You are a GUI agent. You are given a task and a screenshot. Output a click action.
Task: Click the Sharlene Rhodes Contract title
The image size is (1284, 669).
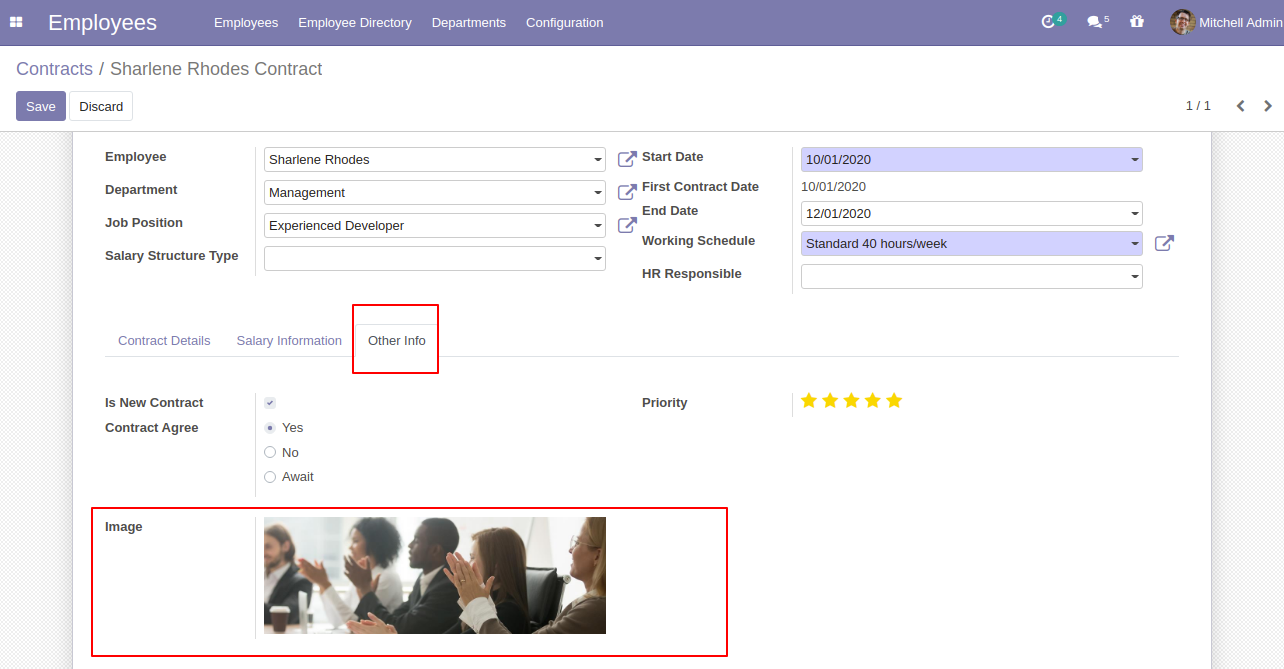[x=216, y=69]
